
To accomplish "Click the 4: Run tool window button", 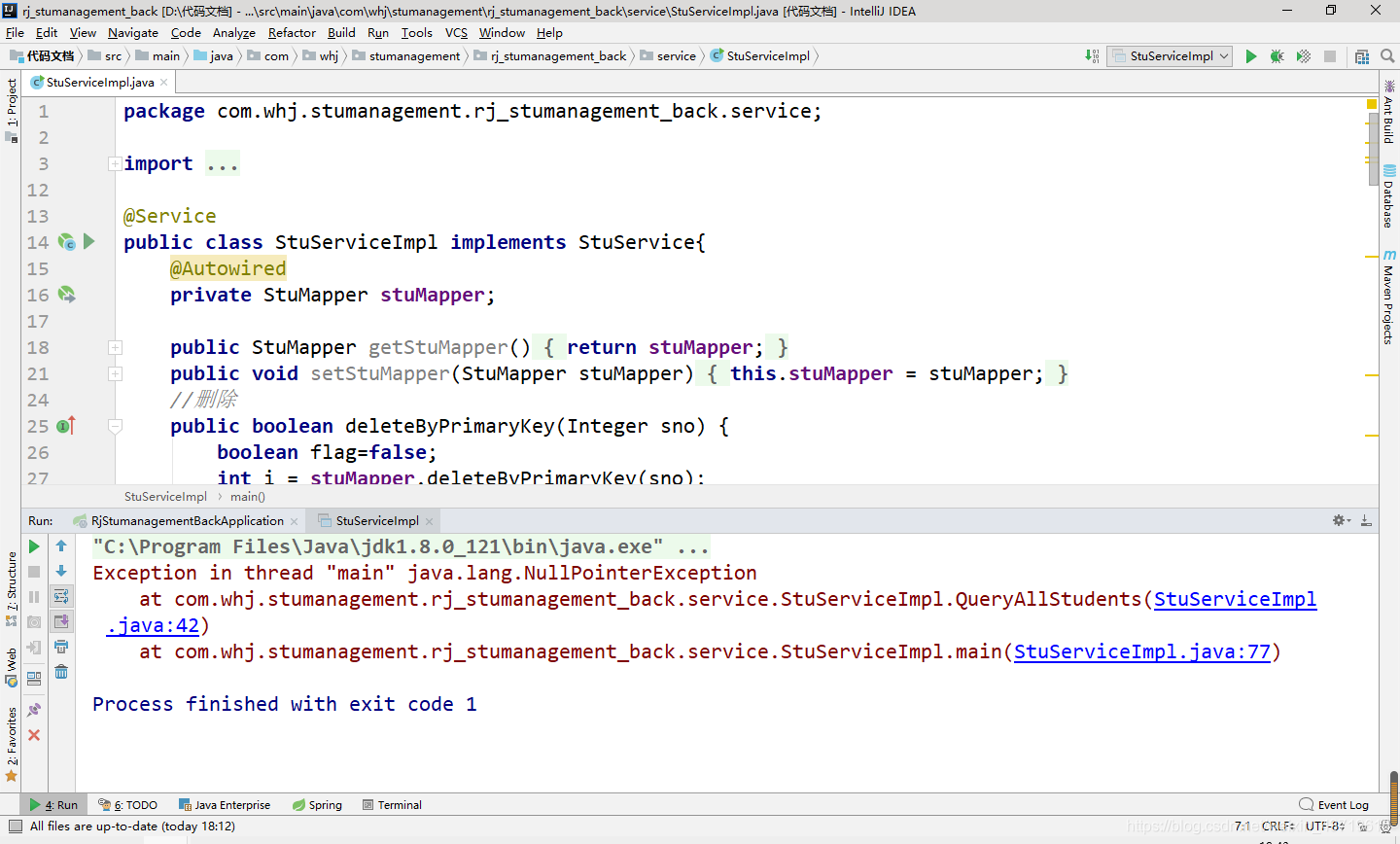I will 53,805.
